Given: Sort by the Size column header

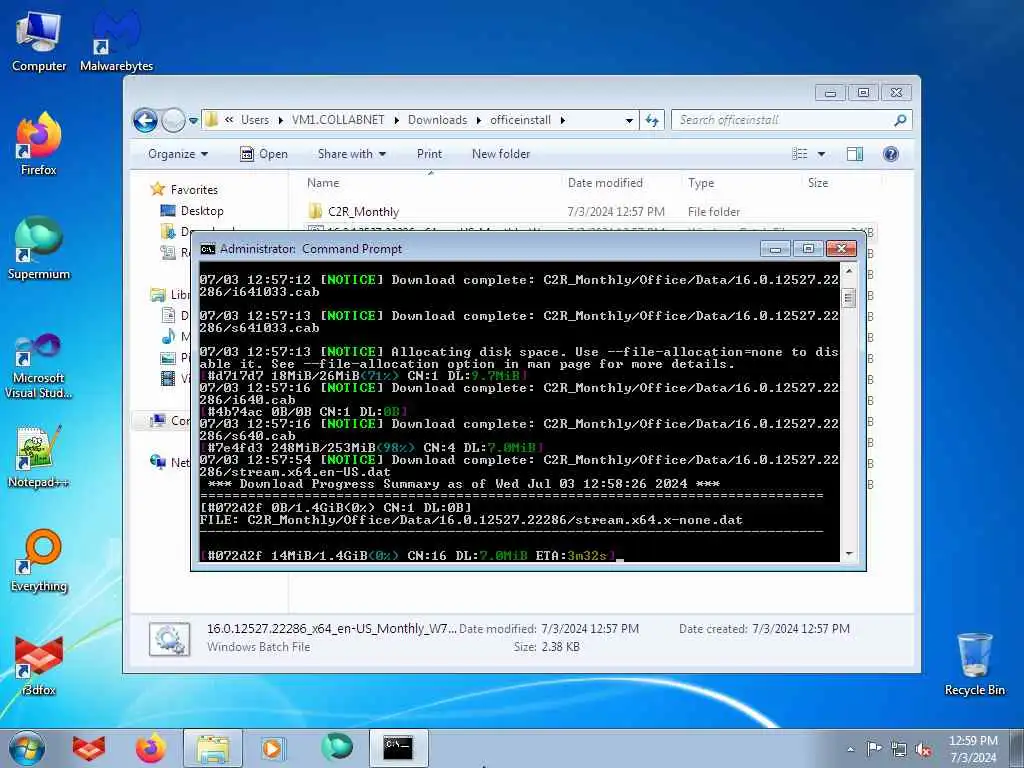Looking at the screenshot, I should pyautogui.click(x=840, y=183).
